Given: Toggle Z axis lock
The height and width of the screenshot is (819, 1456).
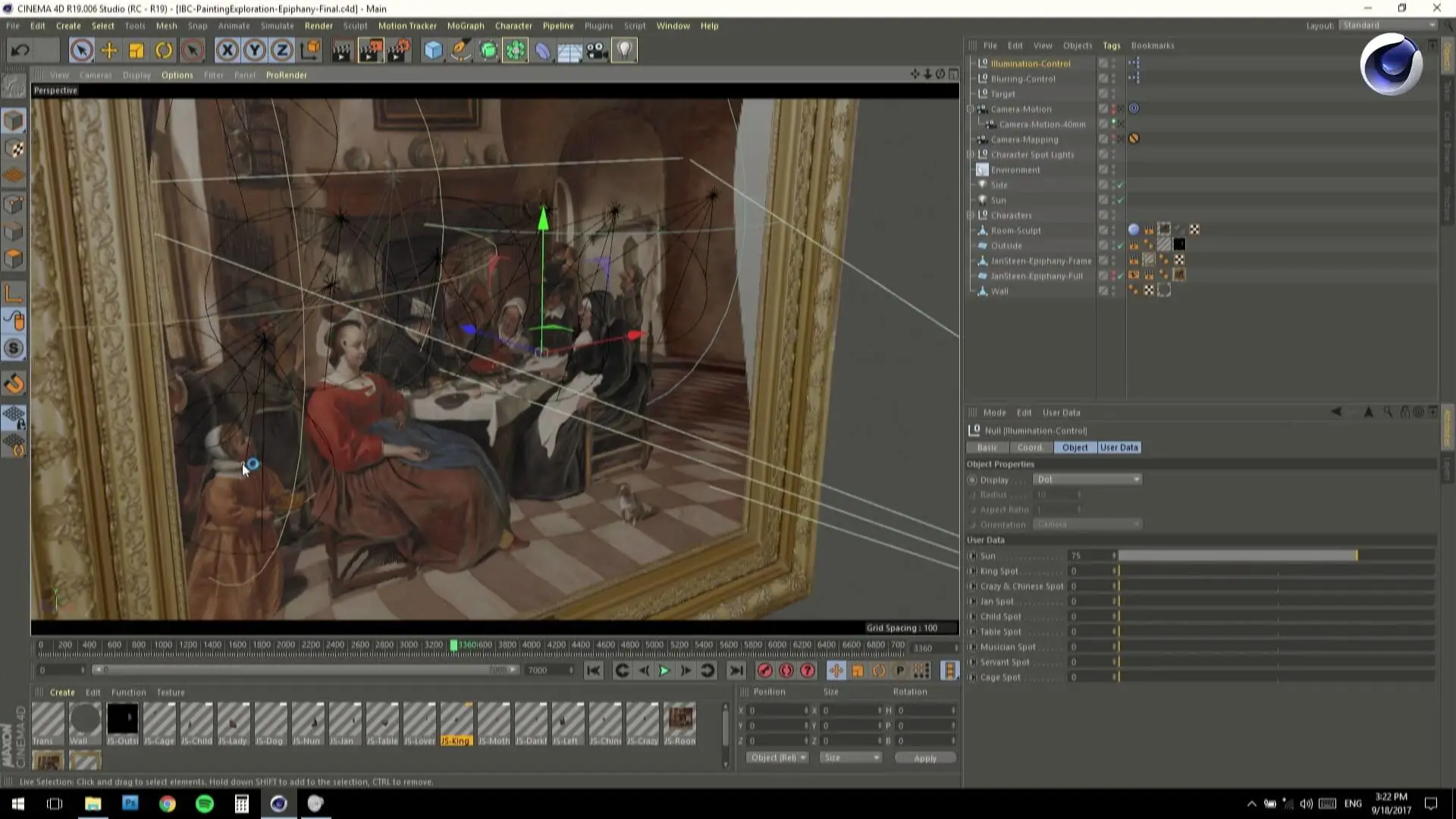Looking at the screenshot, I should [x=282, y=51].
